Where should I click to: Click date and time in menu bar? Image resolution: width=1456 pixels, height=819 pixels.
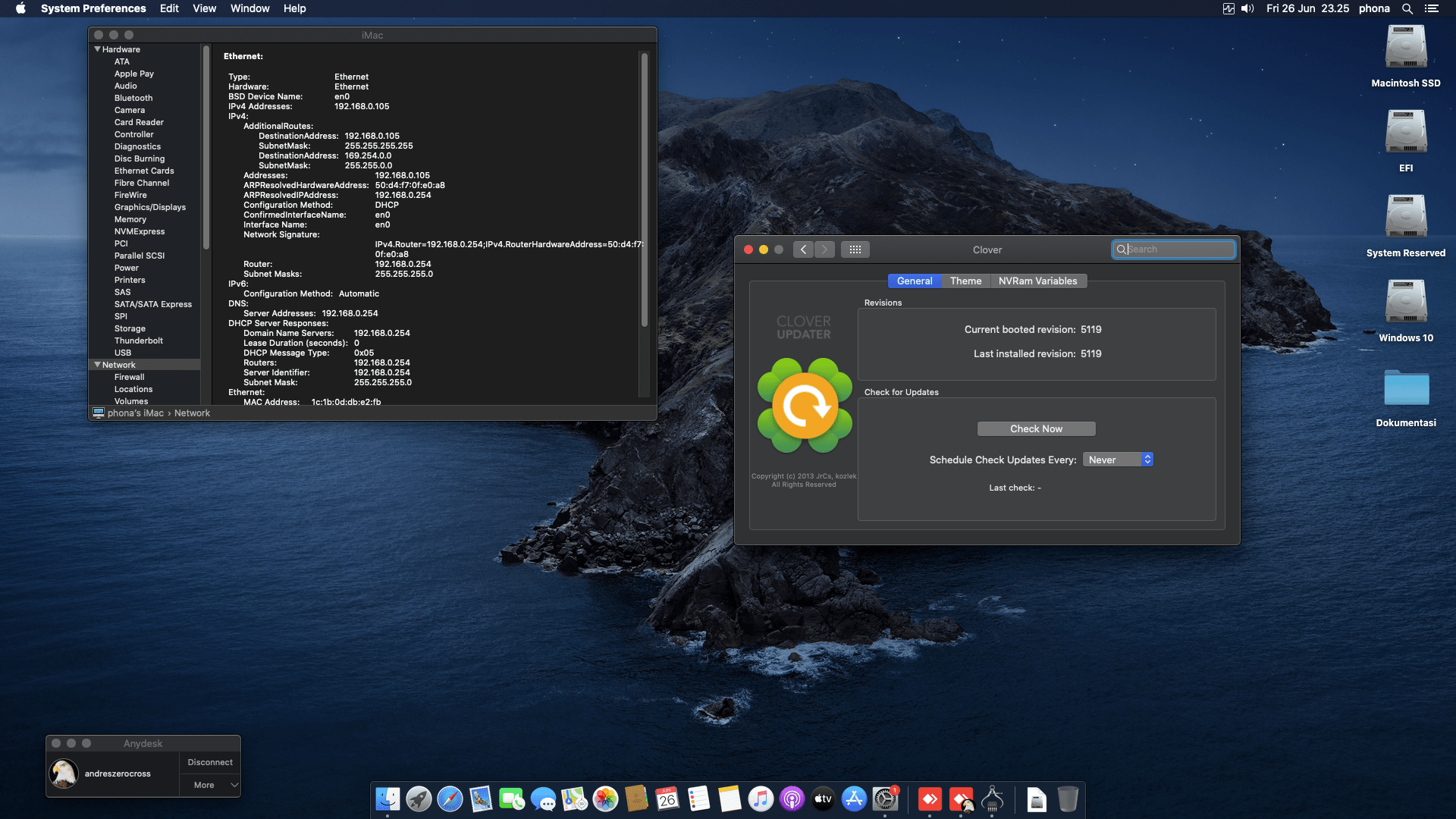click(1307, 8)
